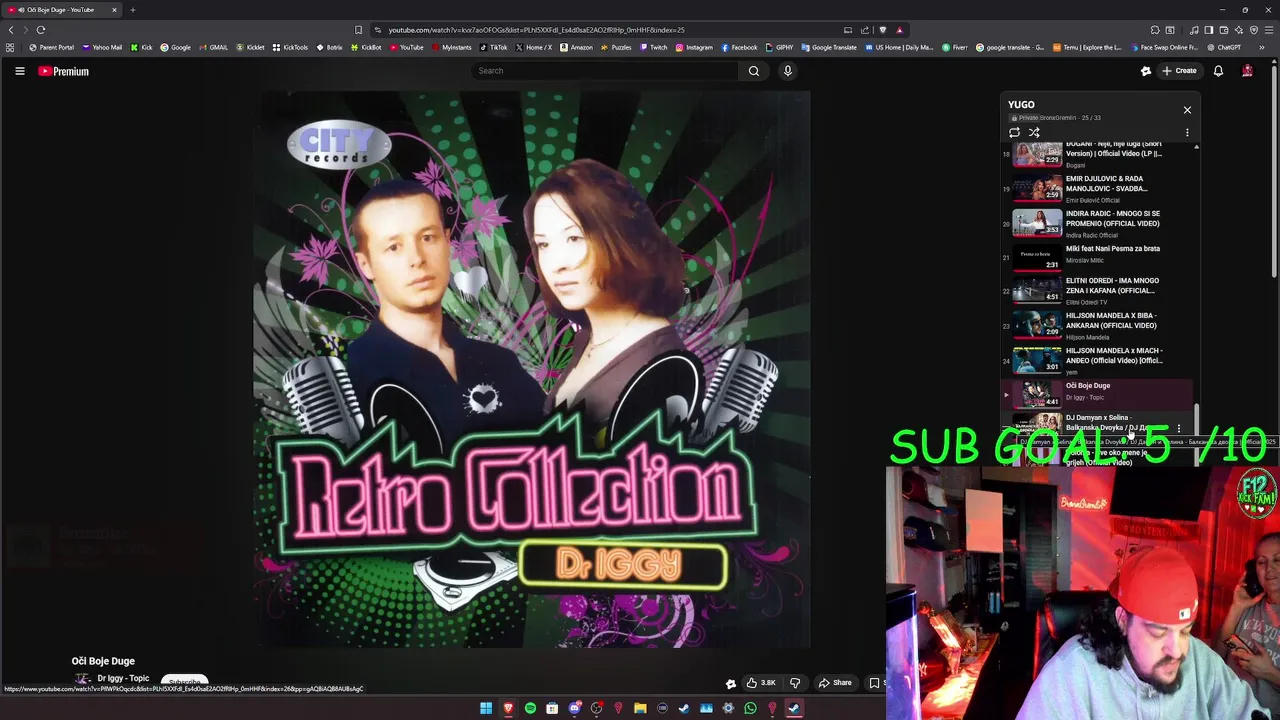The height and width of the screenshot is (720, 1280).
Task: Show more bookmarks overflow chevron
Action: pos(1262,47)
